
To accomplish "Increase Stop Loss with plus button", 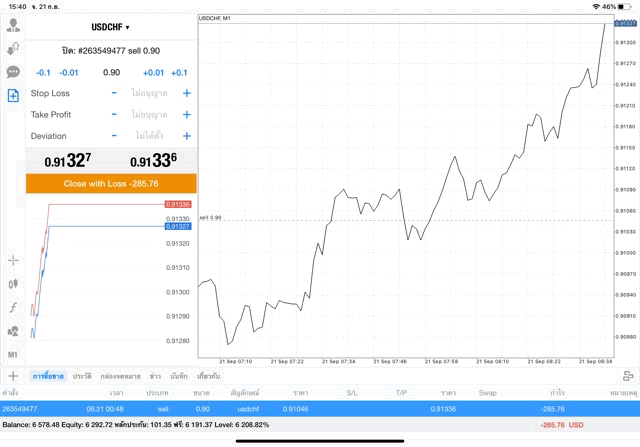I will 186,93.
